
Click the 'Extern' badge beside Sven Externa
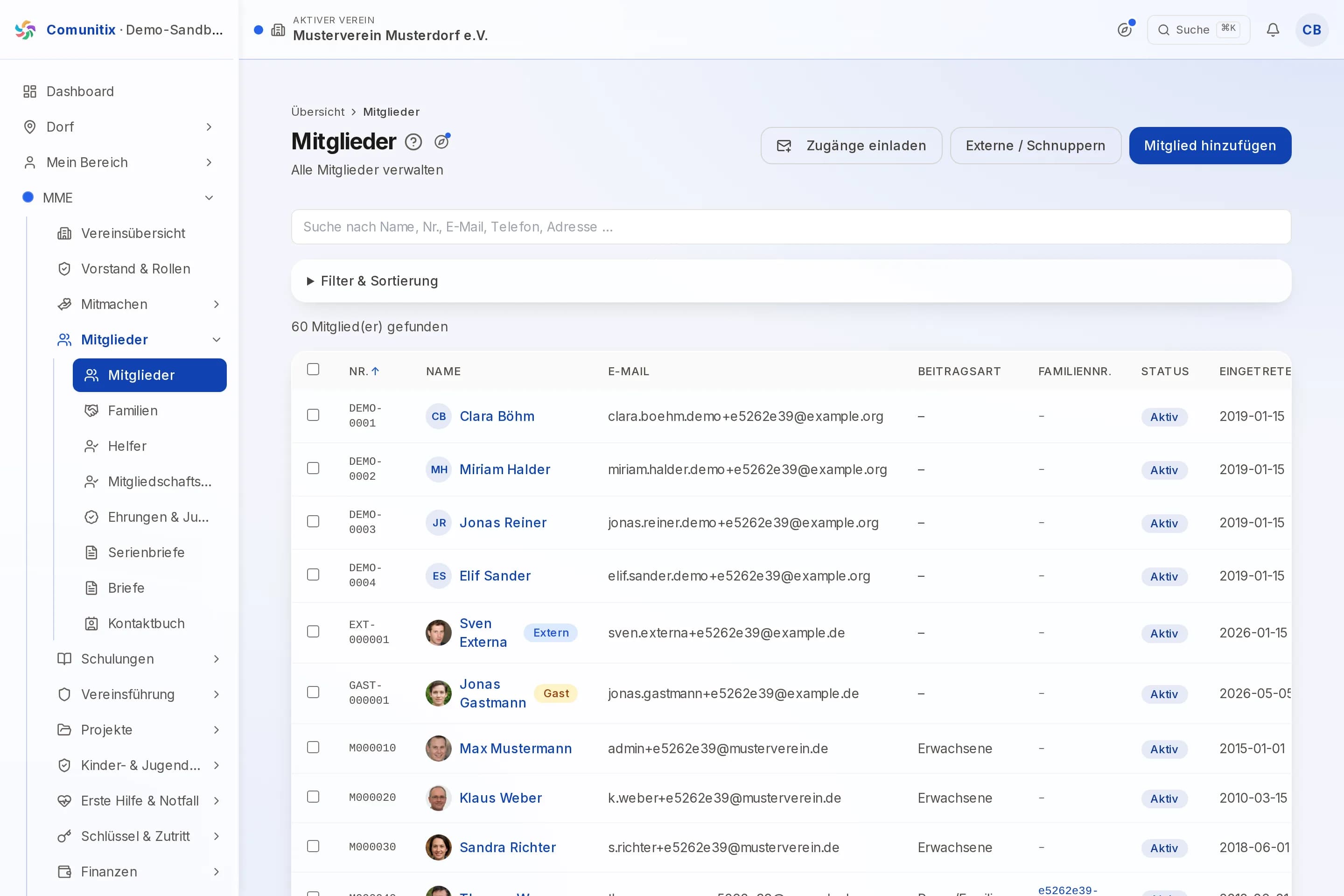550,633
